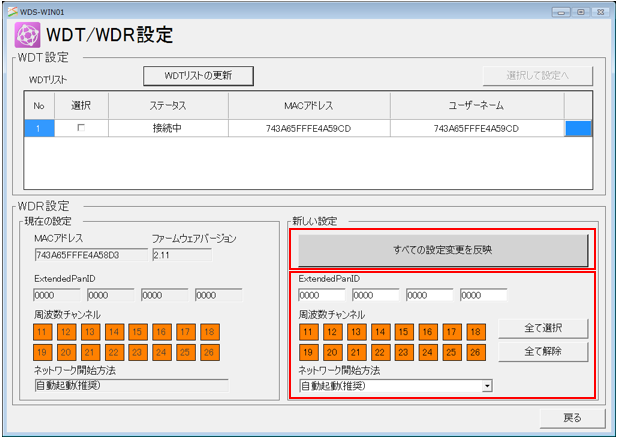Open the network start method dropdown

pos(487,385)
